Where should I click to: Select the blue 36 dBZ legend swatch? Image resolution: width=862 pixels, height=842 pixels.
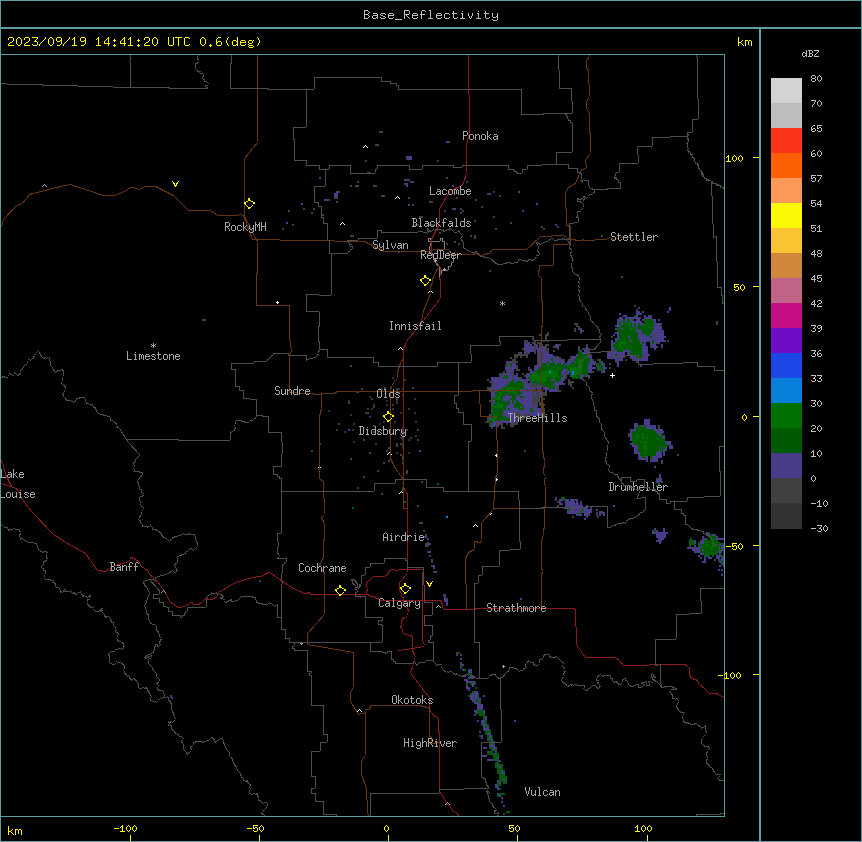pos(786,365)
